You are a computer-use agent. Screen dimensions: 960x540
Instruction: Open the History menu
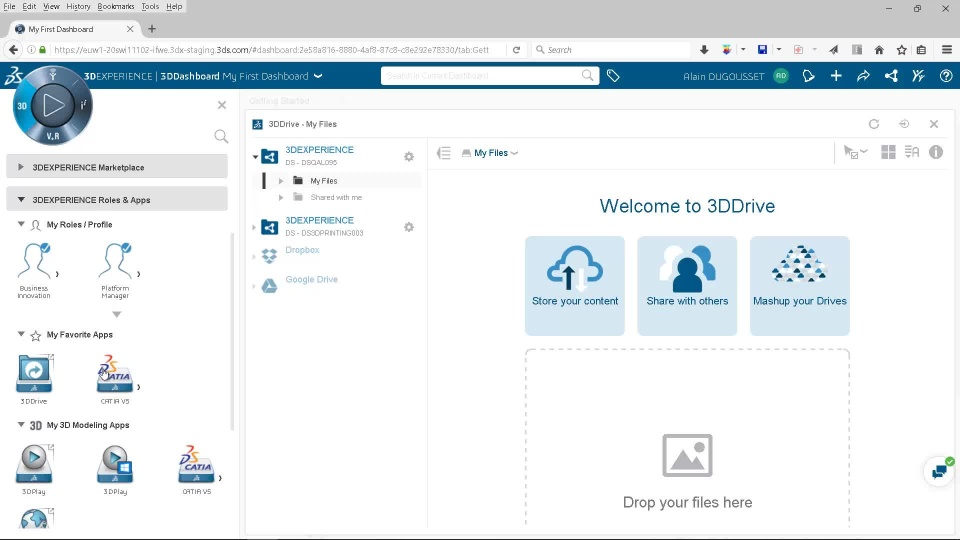(78, 6)
